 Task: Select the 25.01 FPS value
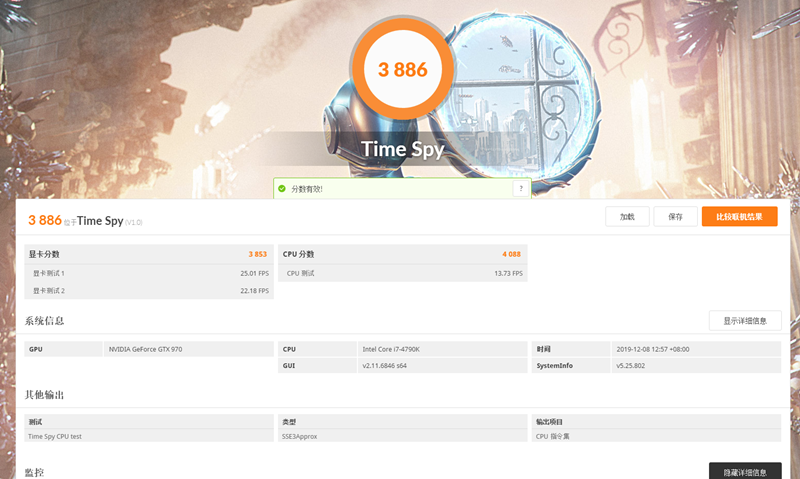coord(255,273)
